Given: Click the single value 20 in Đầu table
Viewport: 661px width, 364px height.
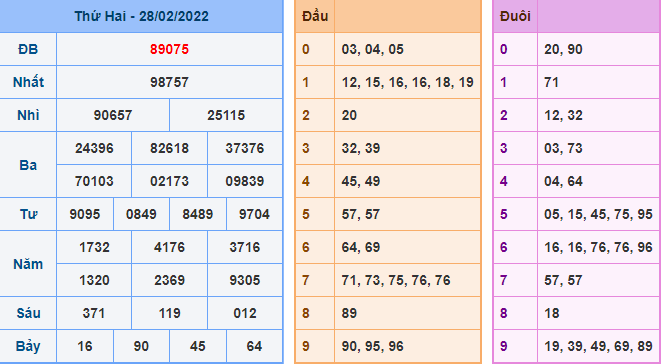Looking at the screenshot, I should coord(349,115).
